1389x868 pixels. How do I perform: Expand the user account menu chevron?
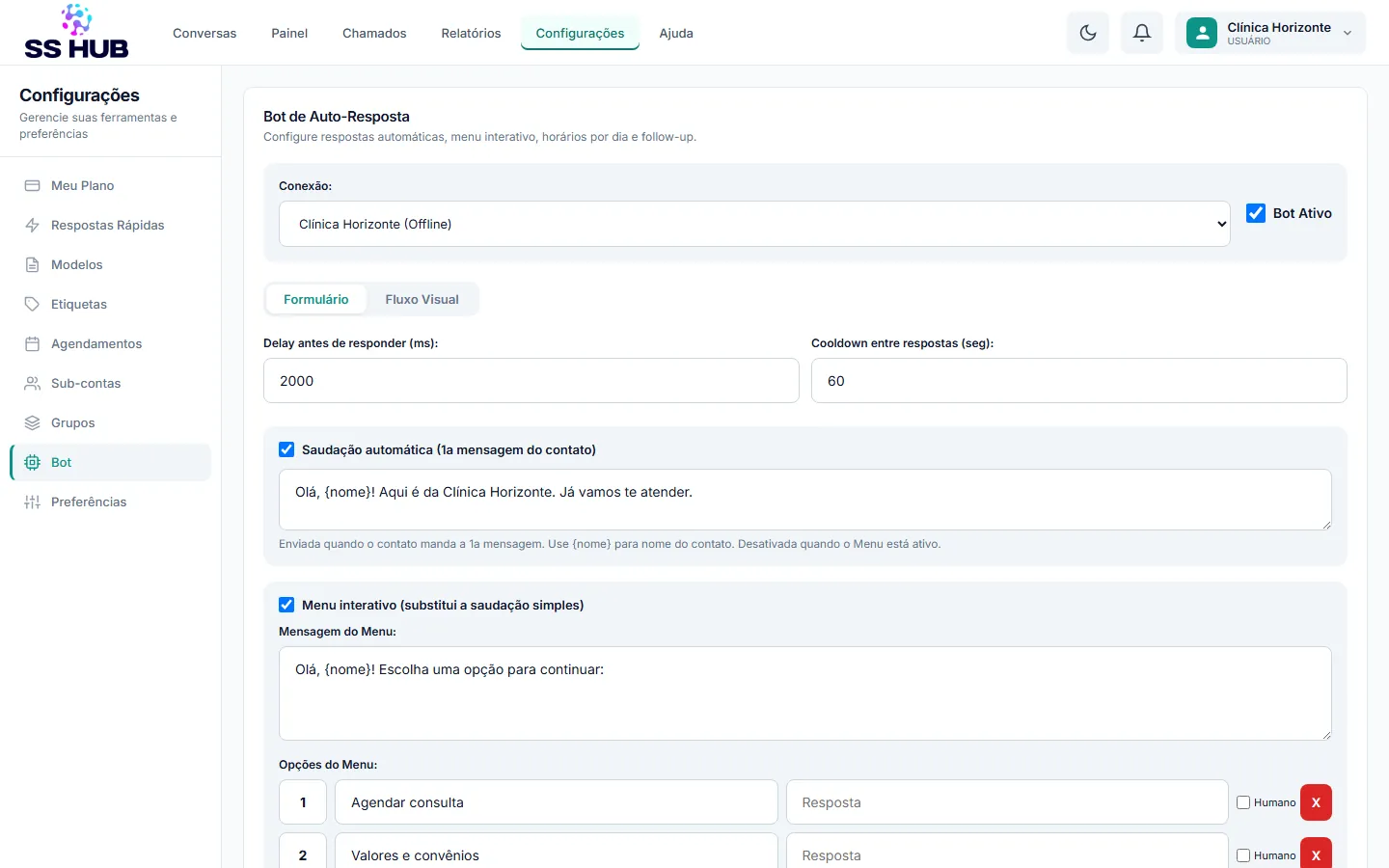tap(1348, 33)
